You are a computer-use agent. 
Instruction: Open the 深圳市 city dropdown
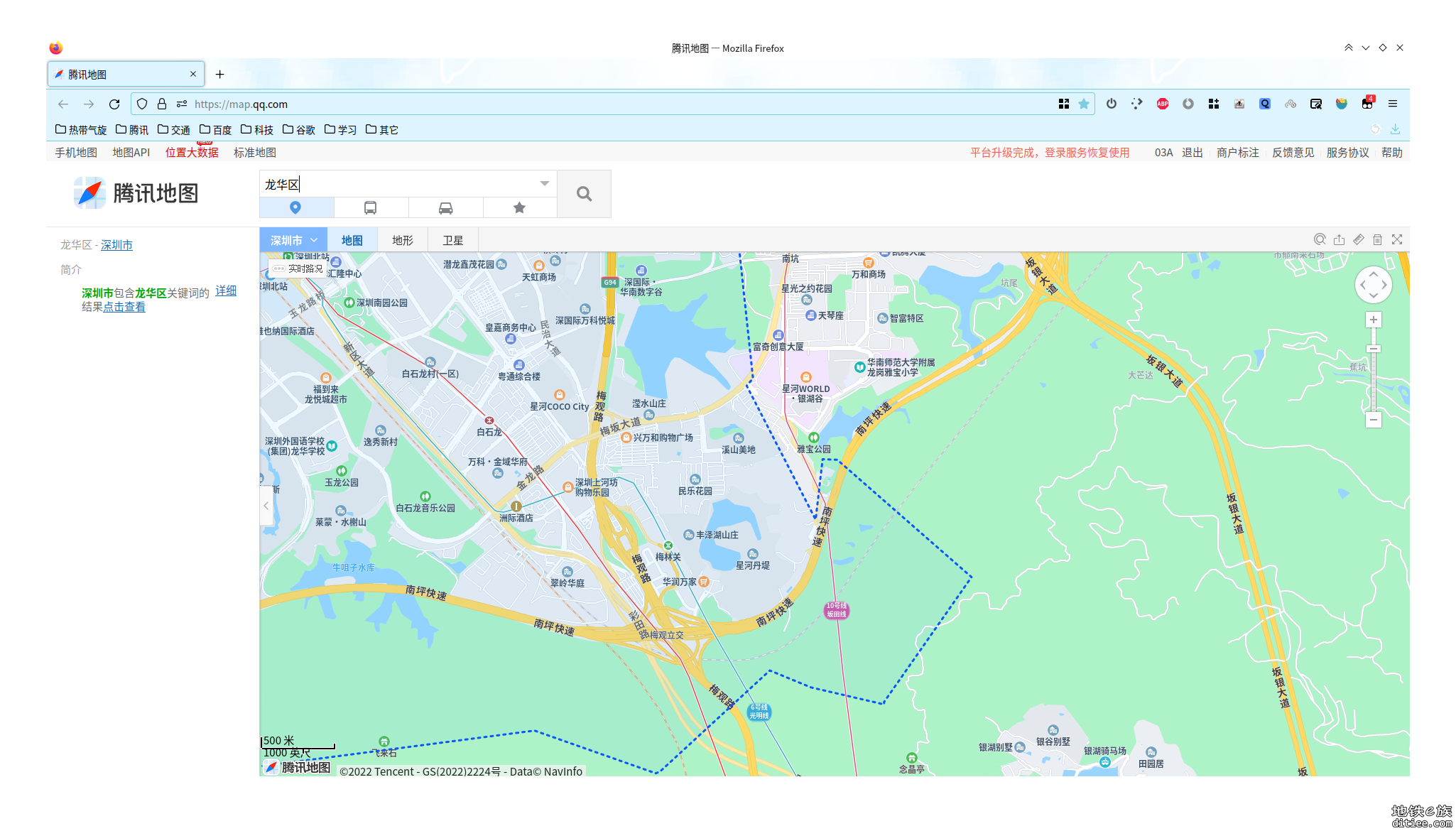[x=293, y=240]
